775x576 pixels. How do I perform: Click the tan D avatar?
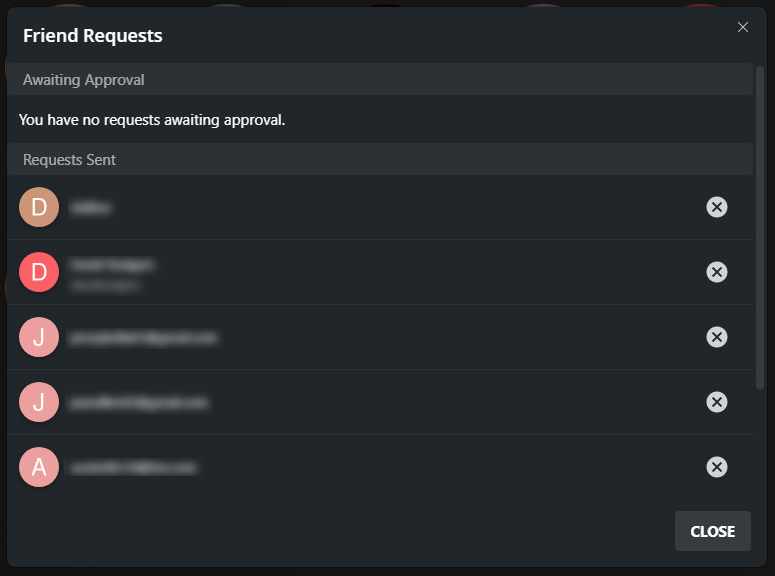pyautogui.click(x=39, y=207)
